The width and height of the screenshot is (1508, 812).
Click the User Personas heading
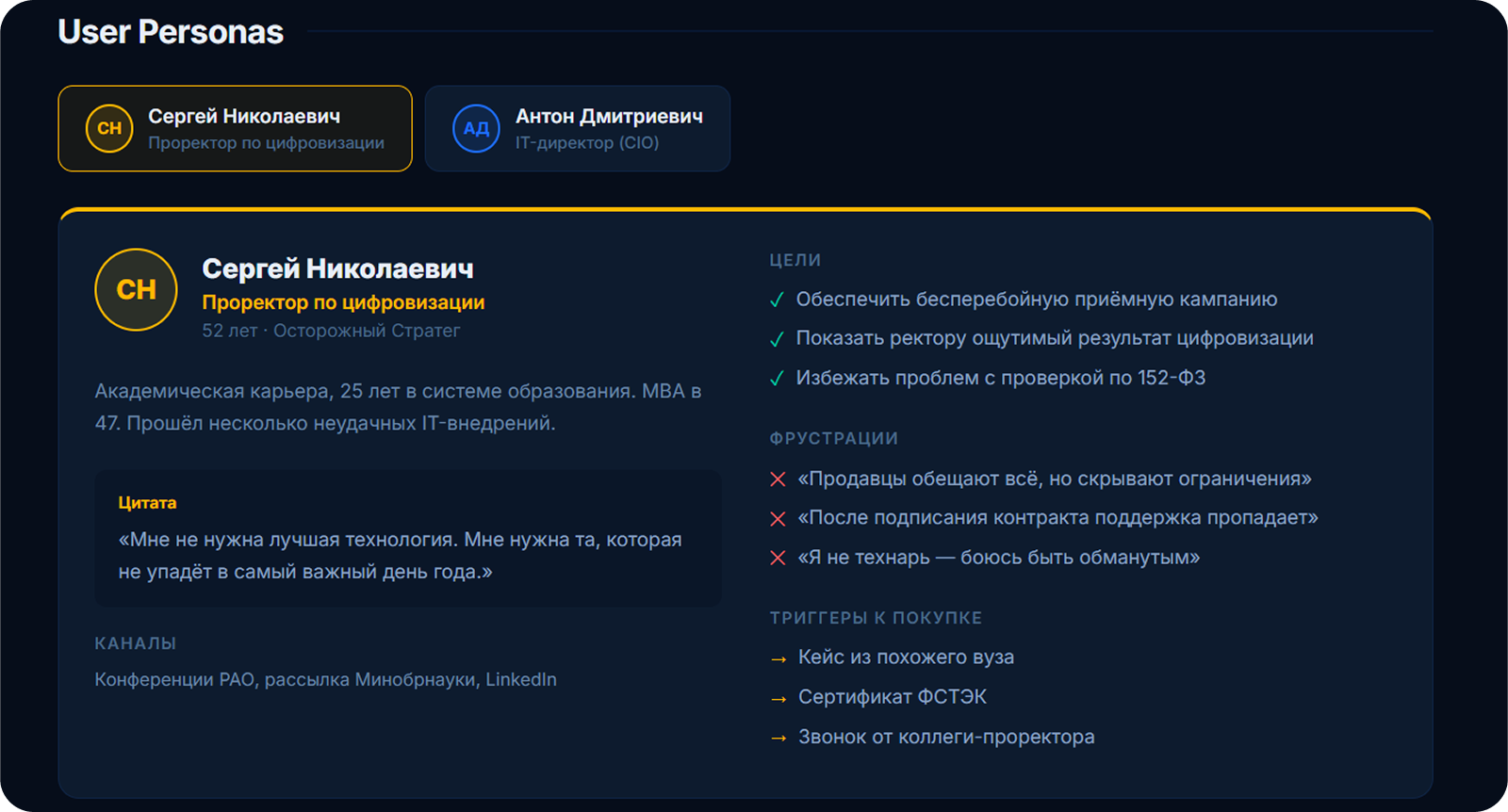[x=171, y=32]
